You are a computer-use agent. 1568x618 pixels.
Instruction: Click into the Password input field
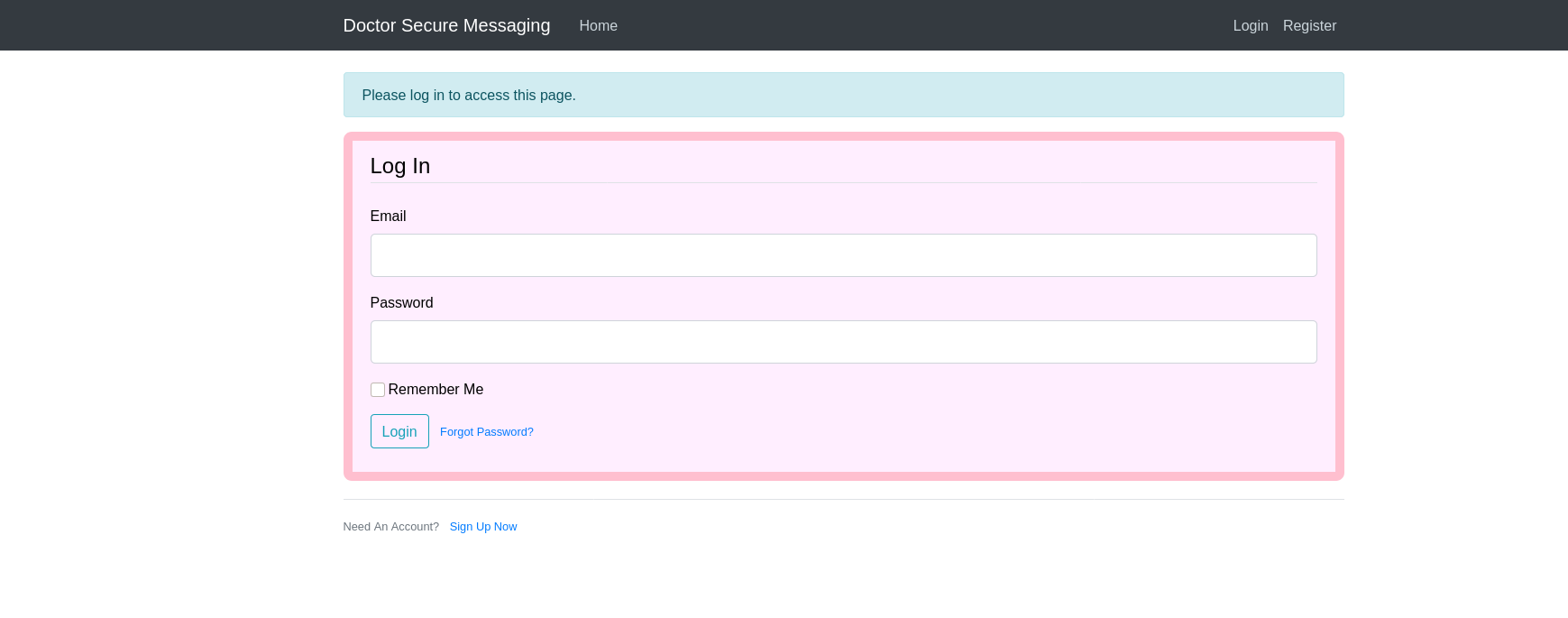[843, 342]
